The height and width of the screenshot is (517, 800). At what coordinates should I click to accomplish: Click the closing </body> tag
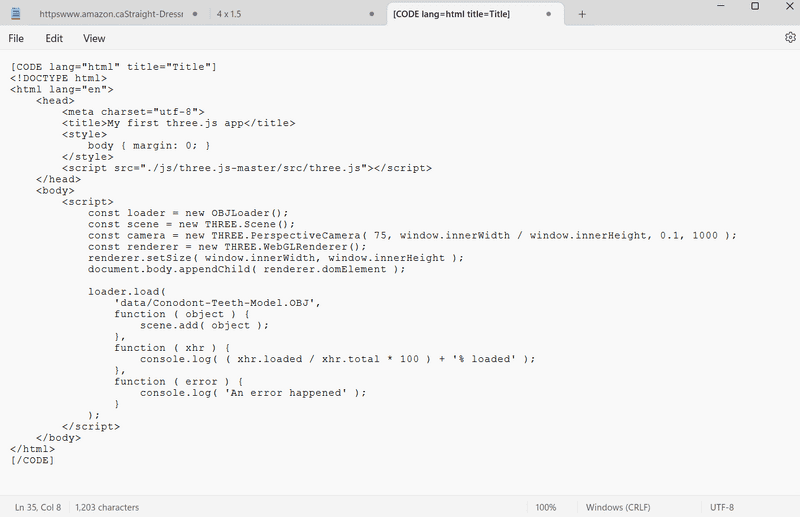tap(58, 437)
